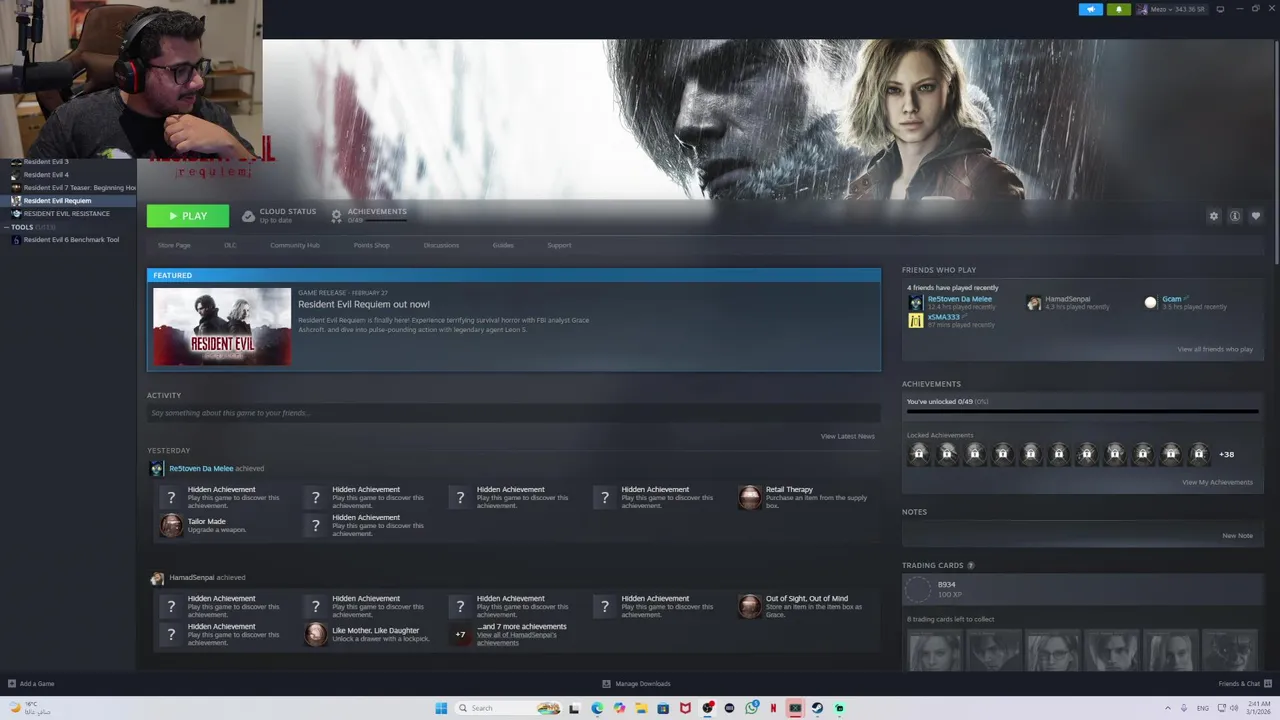This screenshot has height=720, width=1280.
Task: Select Resident Evil Requiem in library list
Action: [x=57, y=200]
